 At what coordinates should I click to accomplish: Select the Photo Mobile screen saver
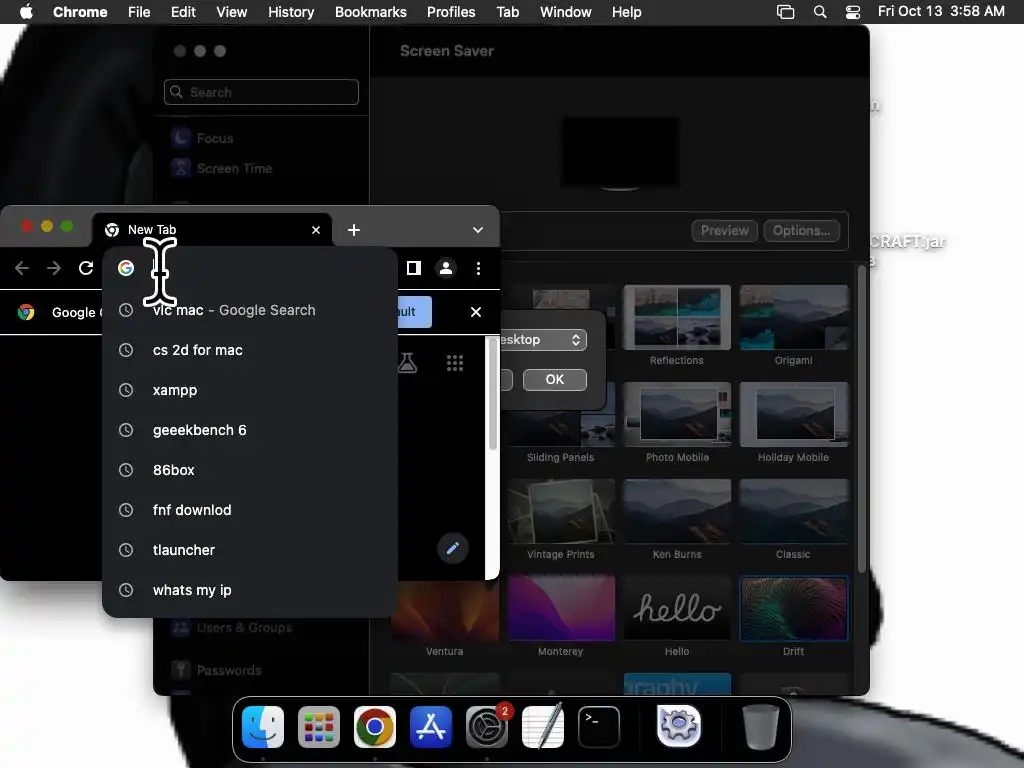tap(677, 414)
